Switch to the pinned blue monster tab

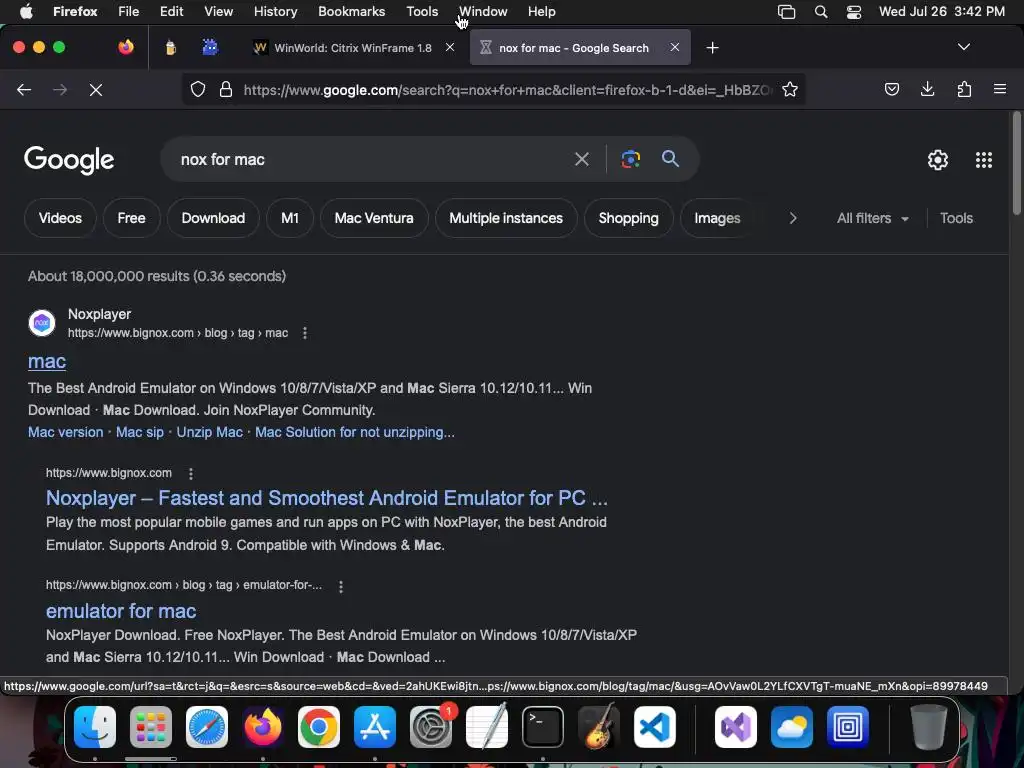pyautogui.click(x=210, y=47)
